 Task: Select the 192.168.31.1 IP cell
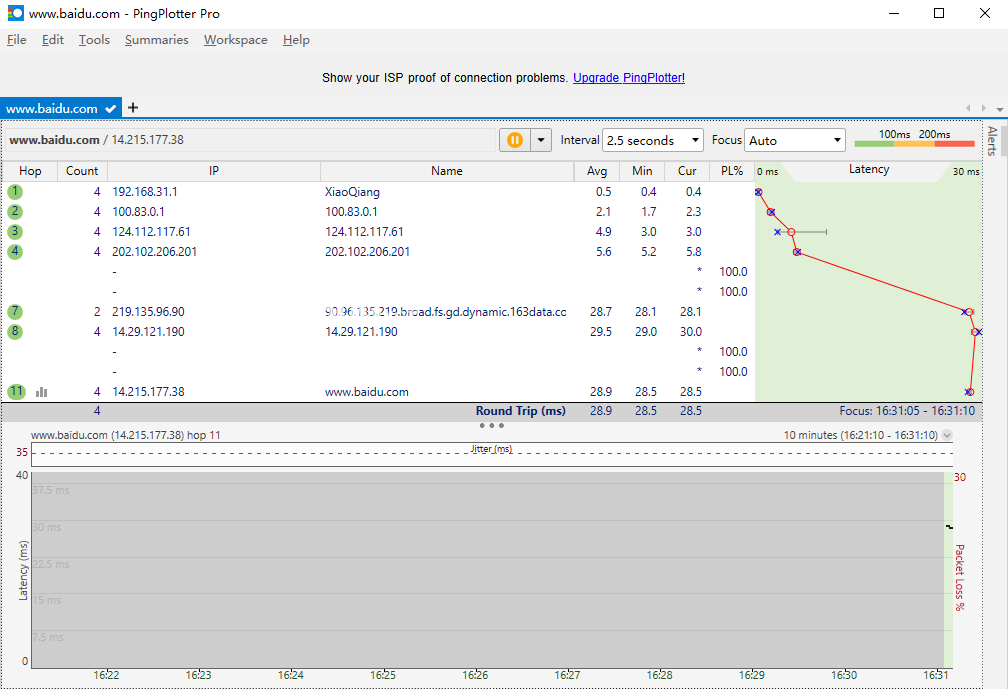[145, 192]
